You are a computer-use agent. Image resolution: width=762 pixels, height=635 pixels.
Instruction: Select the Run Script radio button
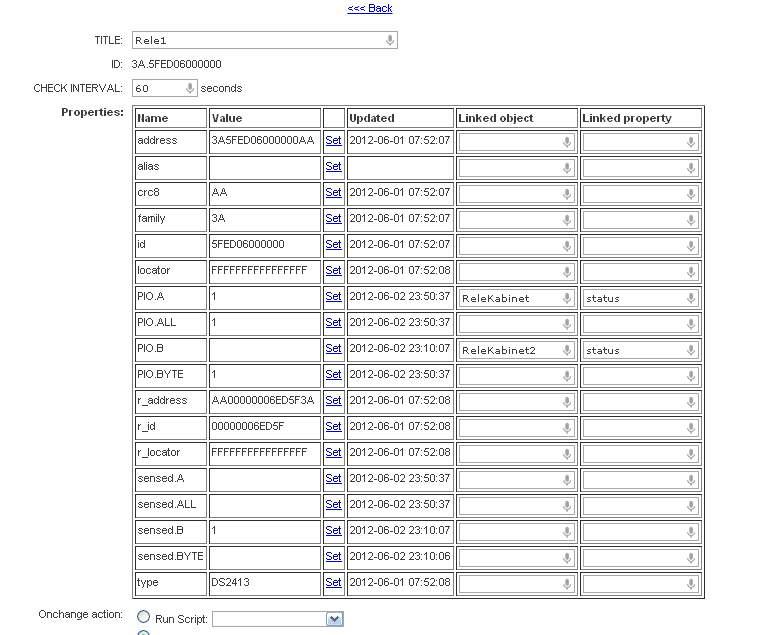click(143, 617)
